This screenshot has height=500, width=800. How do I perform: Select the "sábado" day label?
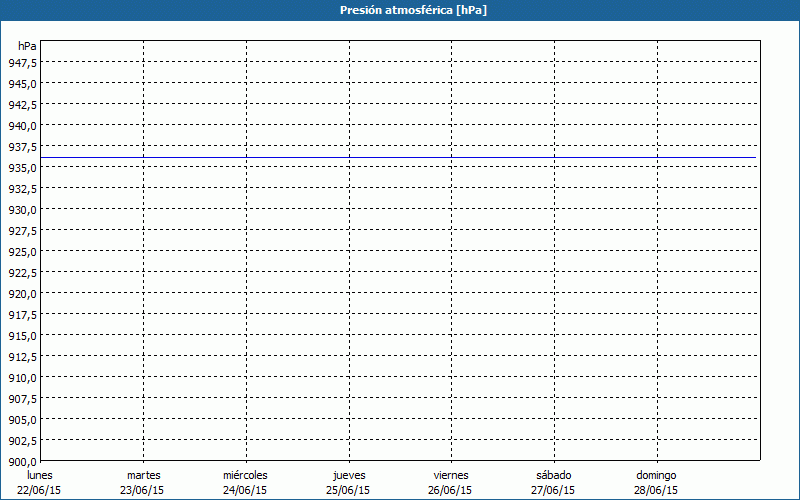tap(553, 475)
